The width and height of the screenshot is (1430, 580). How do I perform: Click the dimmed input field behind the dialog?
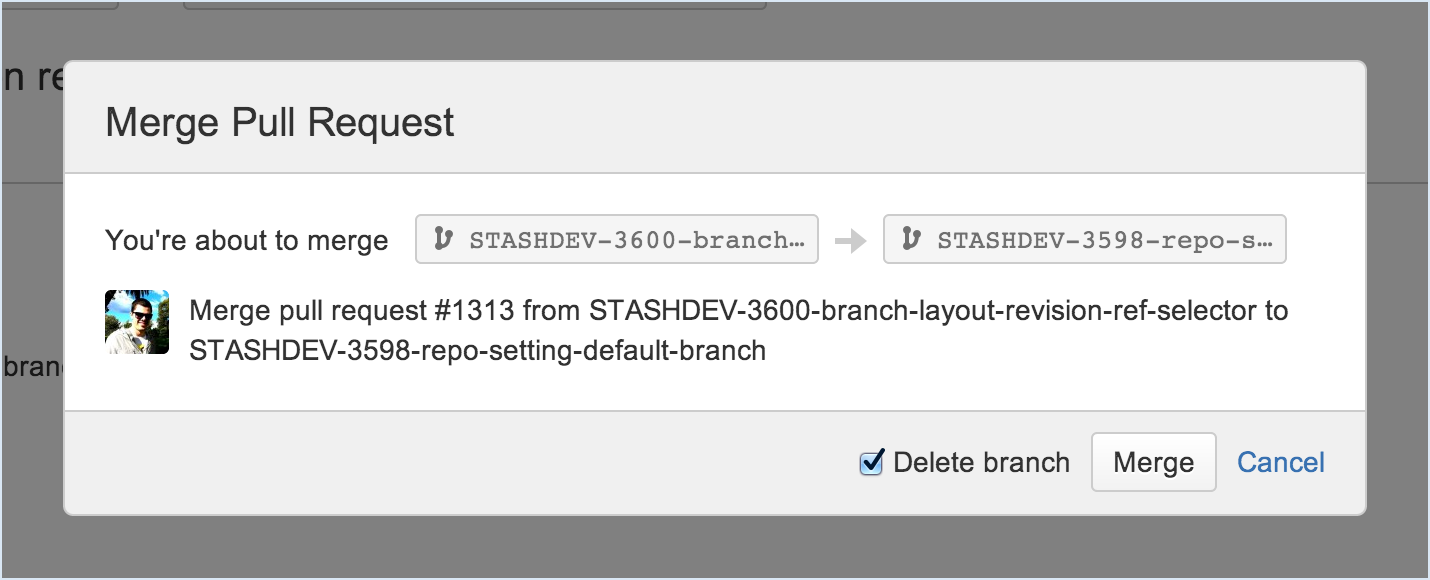coord(475,5)
